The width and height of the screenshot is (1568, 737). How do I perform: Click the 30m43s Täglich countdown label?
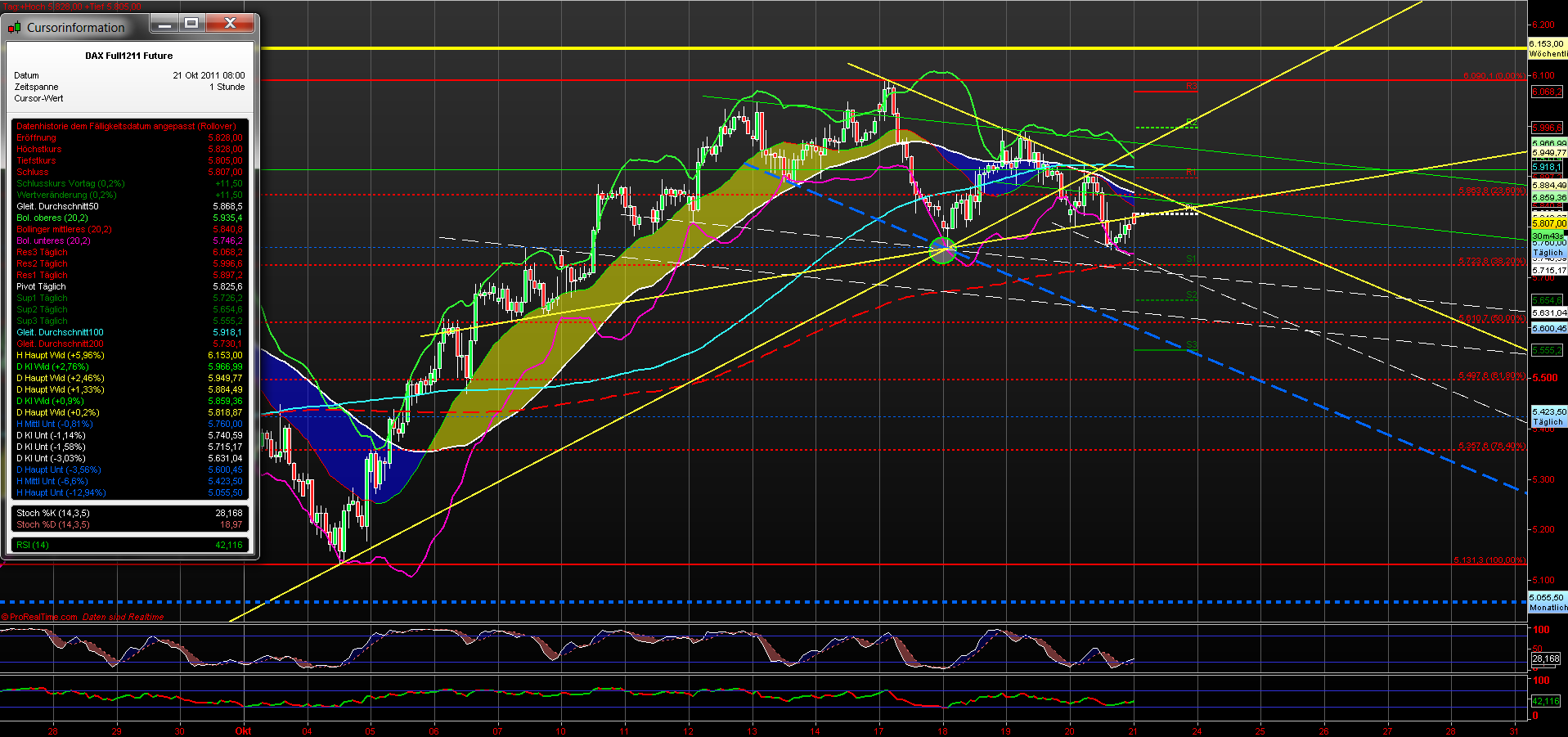click(x=1547, y=237)
